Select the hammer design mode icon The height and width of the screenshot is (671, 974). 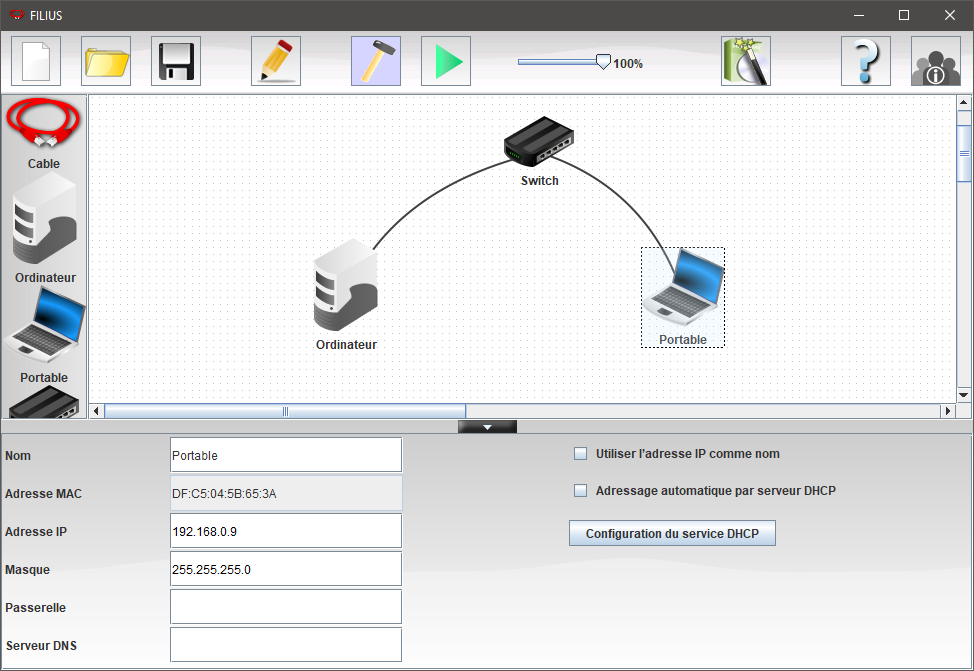coord(376,61)
